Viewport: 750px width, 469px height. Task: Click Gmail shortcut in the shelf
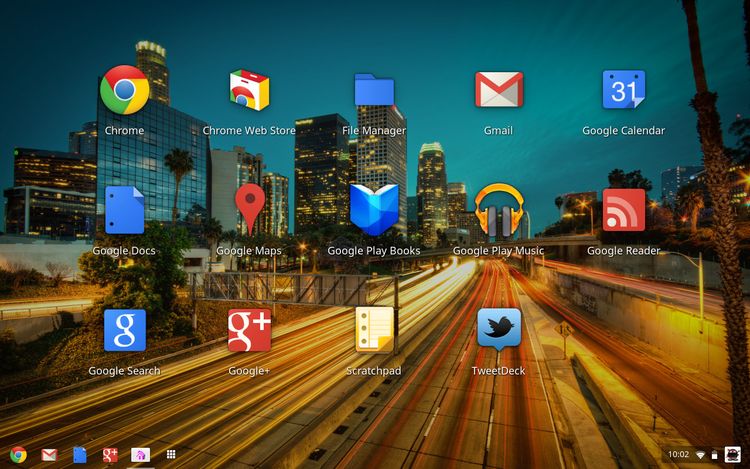[49, 455]
